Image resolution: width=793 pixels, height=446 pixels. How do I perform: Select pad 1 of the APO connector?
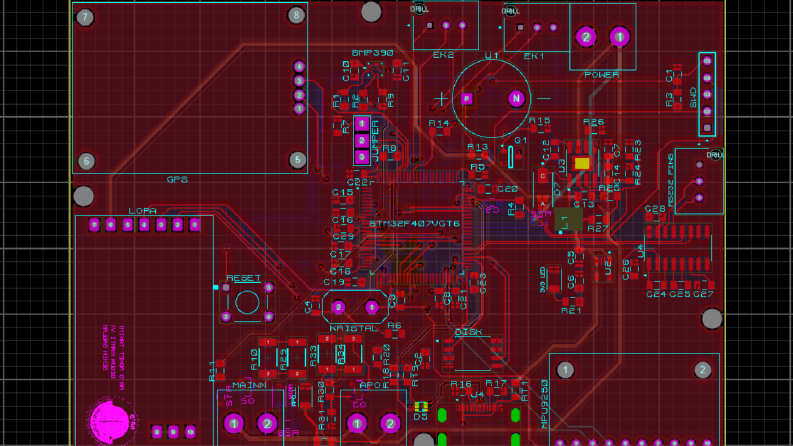[357, 423]
